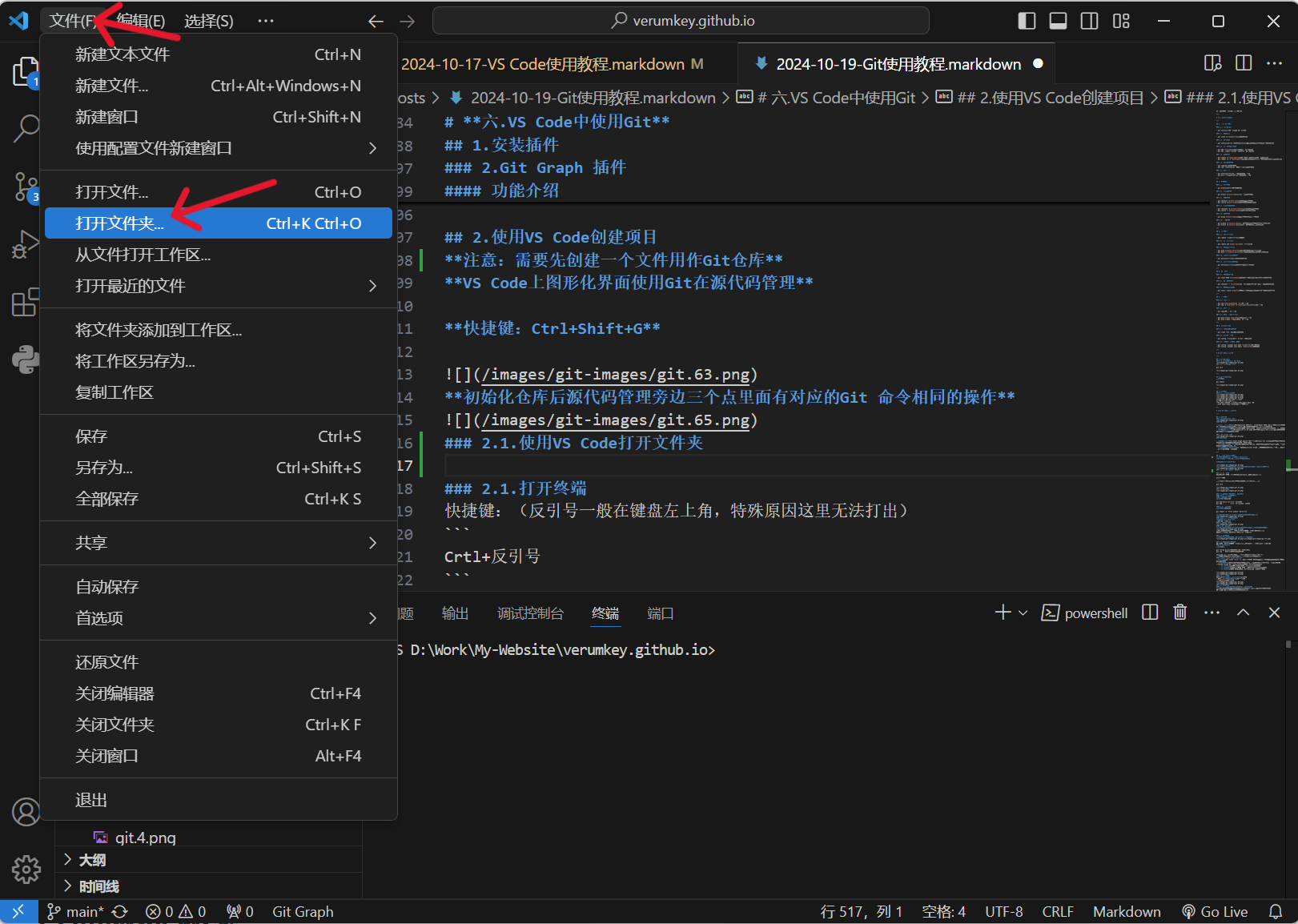
Task: Switch to 2024-10-17-VS Code使用教程 tab
Action: click(x=553, y=64)
